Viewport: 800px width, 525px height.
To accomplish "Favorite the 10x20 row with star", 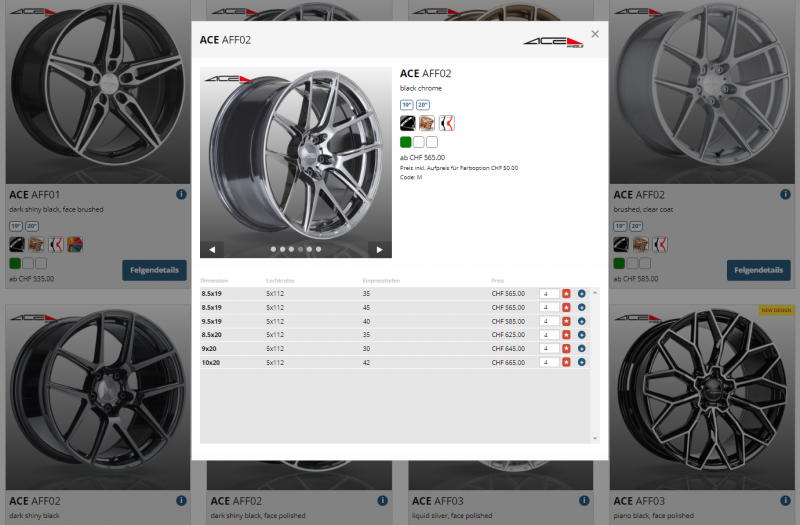I will click(x=566, y=362).
